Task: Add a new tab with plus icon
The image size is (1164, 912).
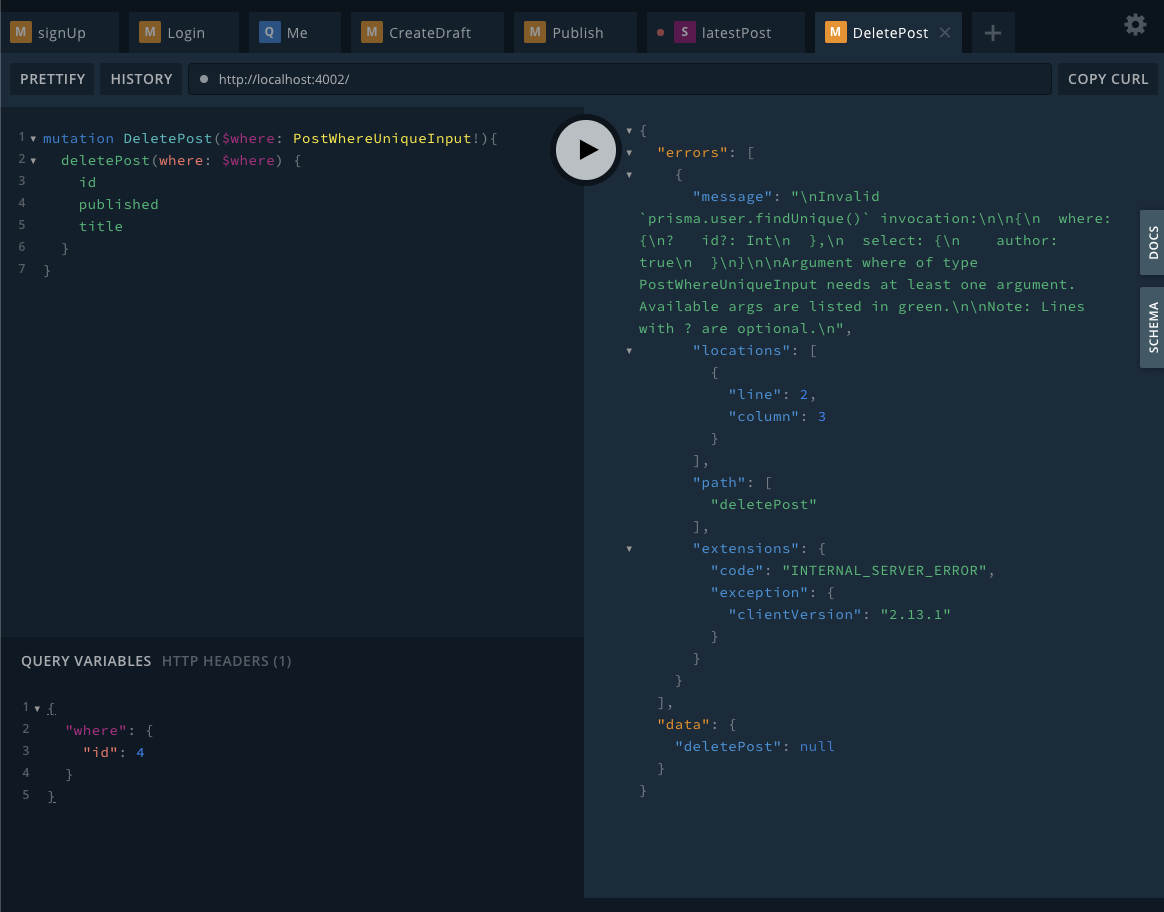Action: pos(993,33)
